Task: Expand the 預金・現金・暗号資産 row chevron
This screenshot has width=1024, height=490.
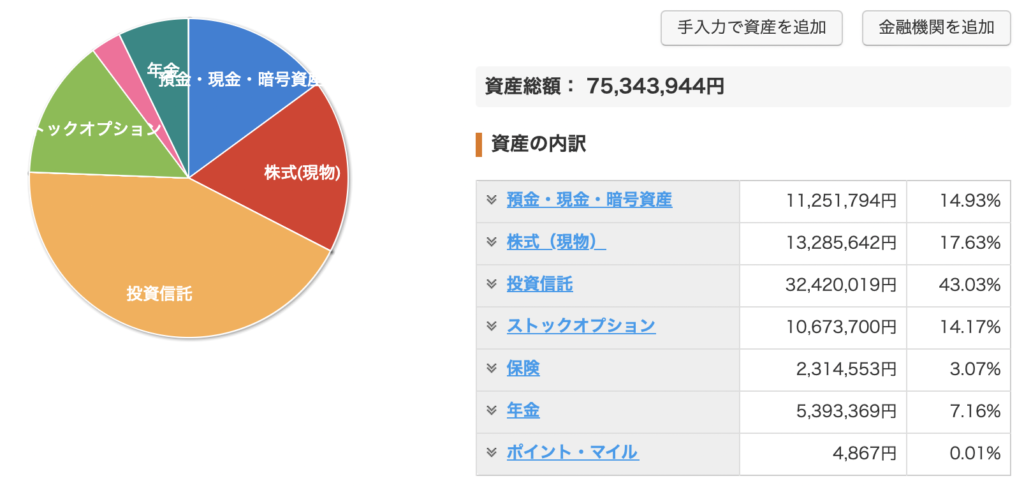Action: (x=492, y=200)
